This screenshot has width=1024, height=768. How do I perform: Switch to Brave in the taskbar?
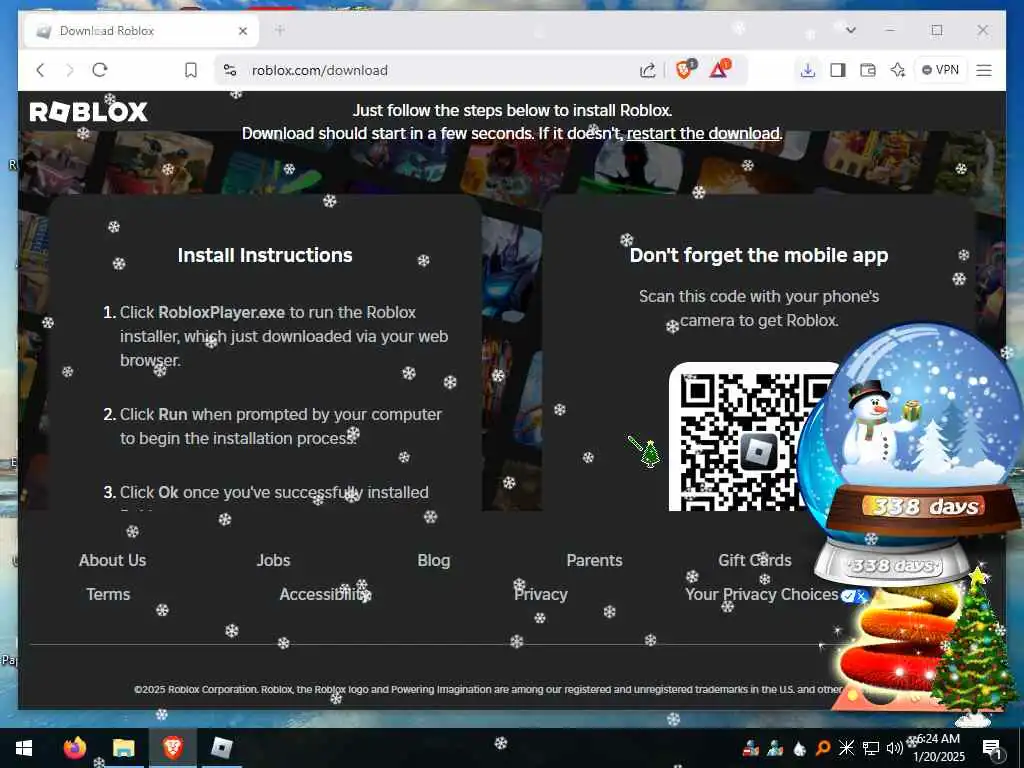coord(172,748)
